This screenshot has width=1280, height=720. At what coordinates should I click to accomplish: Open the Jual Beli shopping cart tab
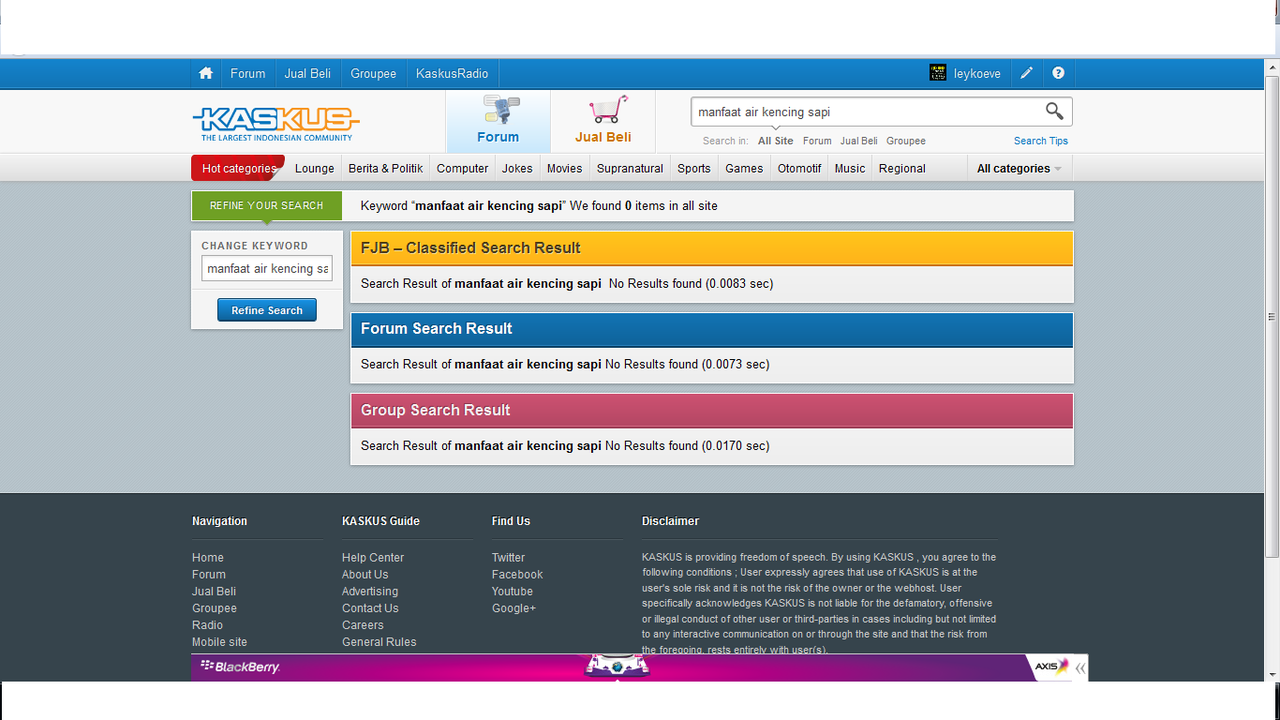tap(603, 122)
